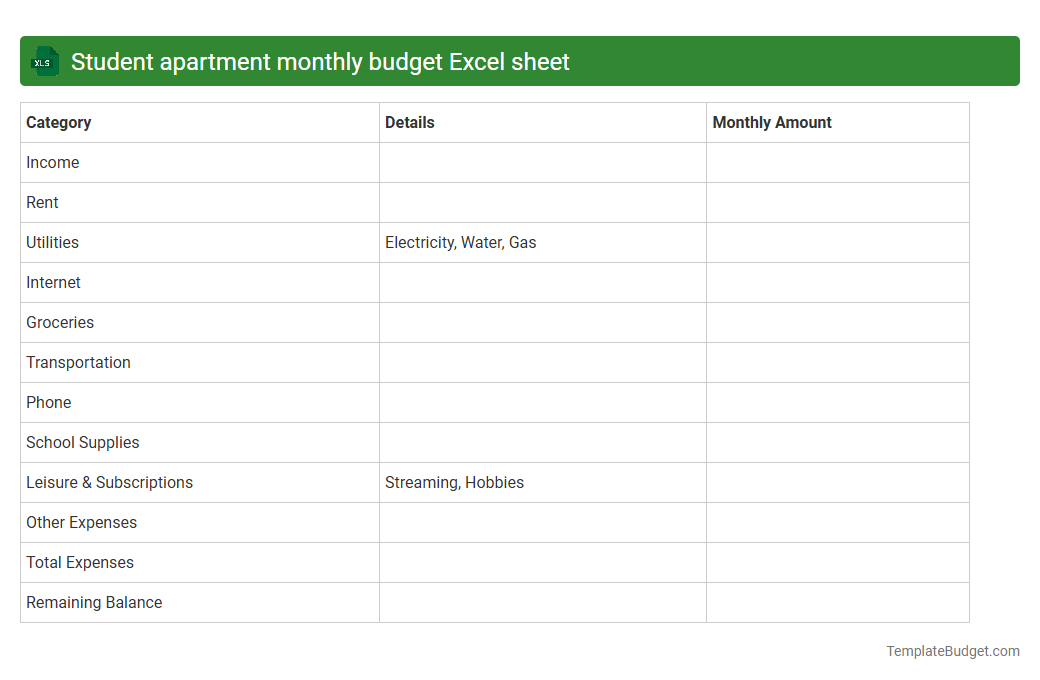Screen dimensions: 1040x680
Task: Click the Transportation row label
Action: click(78, 362)
